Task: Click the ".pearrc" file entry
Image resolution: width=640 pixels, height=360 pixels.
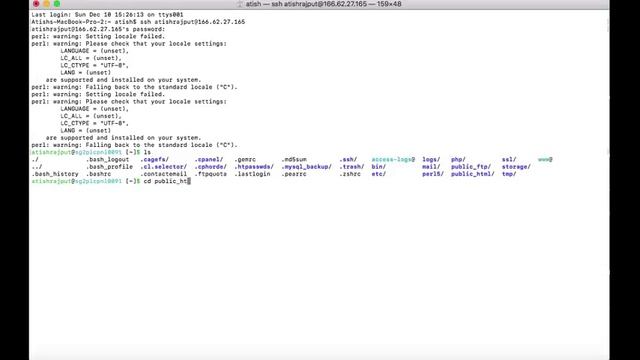Action: pos(294,174)
